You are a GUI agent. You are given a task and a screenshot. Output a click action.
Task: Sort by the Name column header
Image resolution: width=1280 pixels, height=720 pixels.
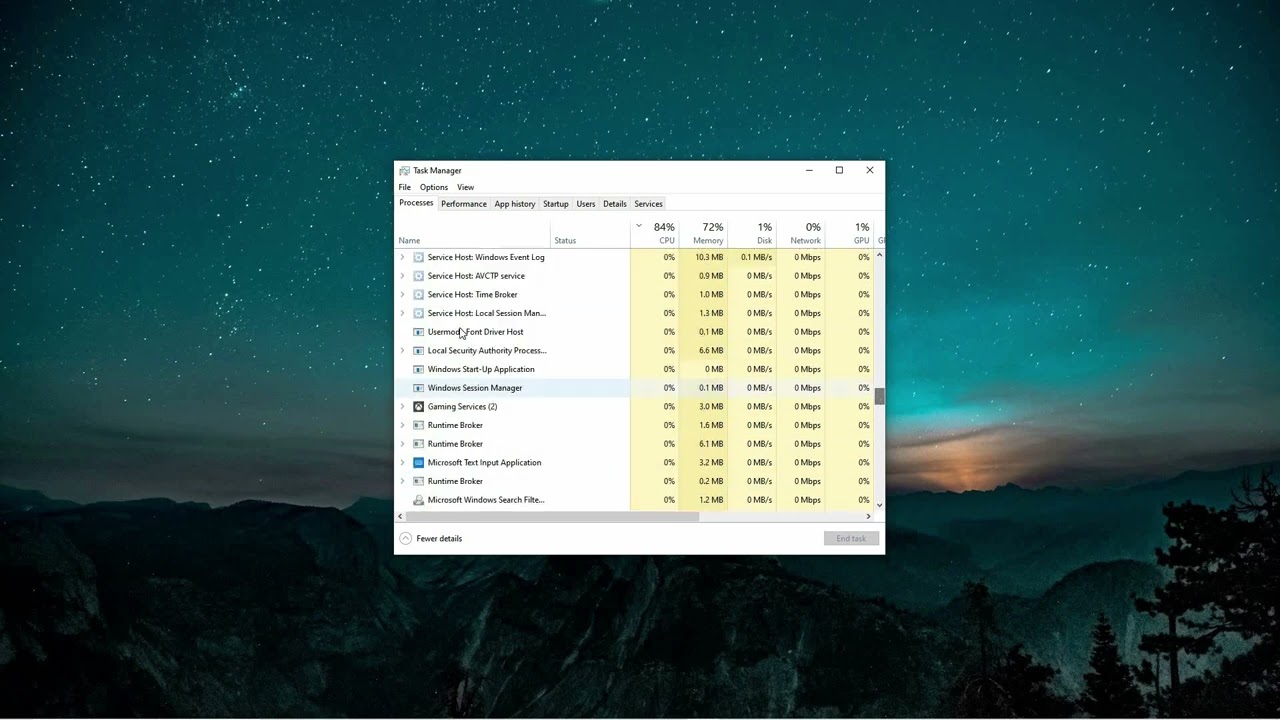coord(473,233)
